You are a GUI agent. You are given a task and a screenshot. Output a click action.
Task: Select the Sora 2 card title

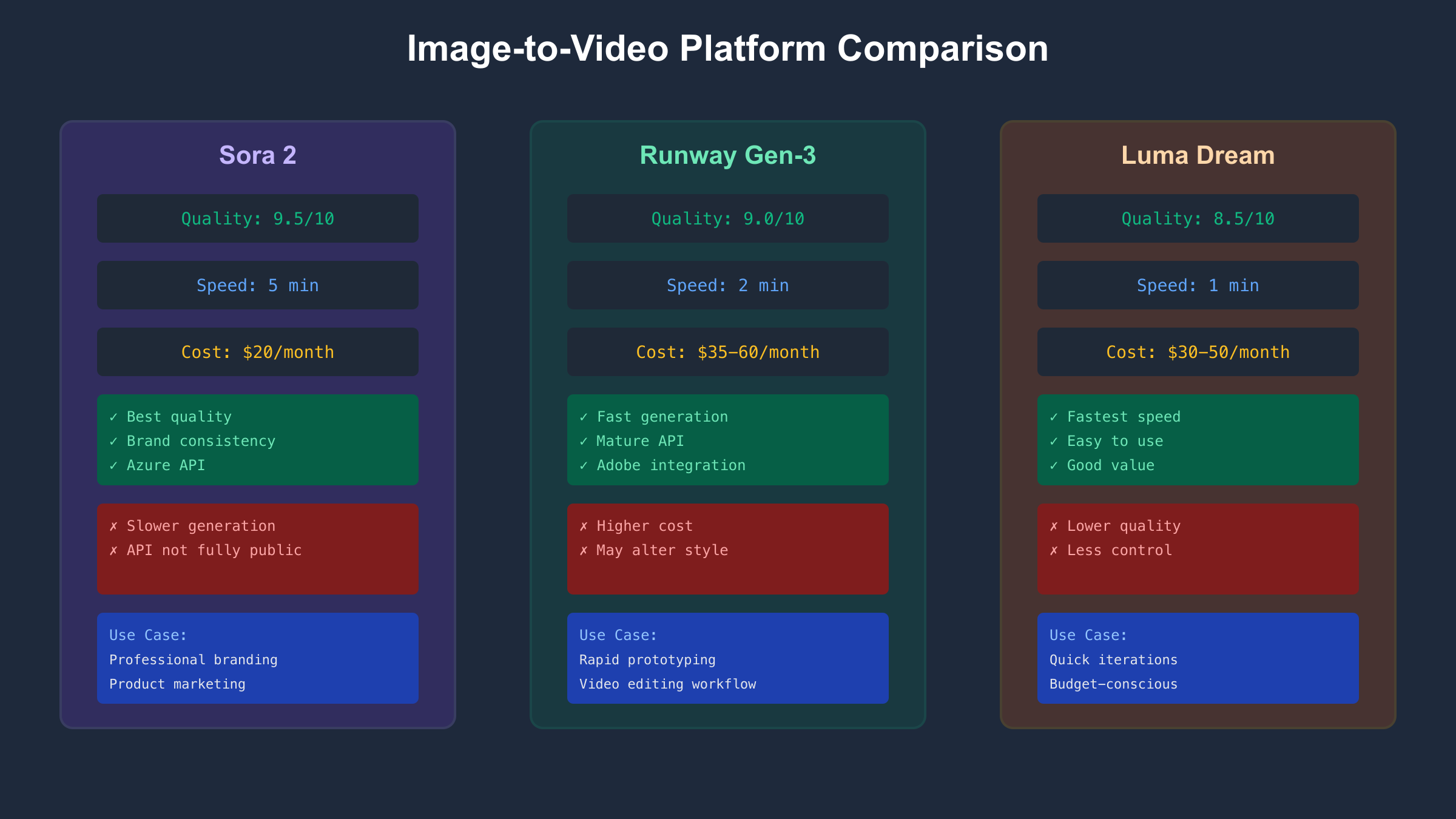coord(258,155)
